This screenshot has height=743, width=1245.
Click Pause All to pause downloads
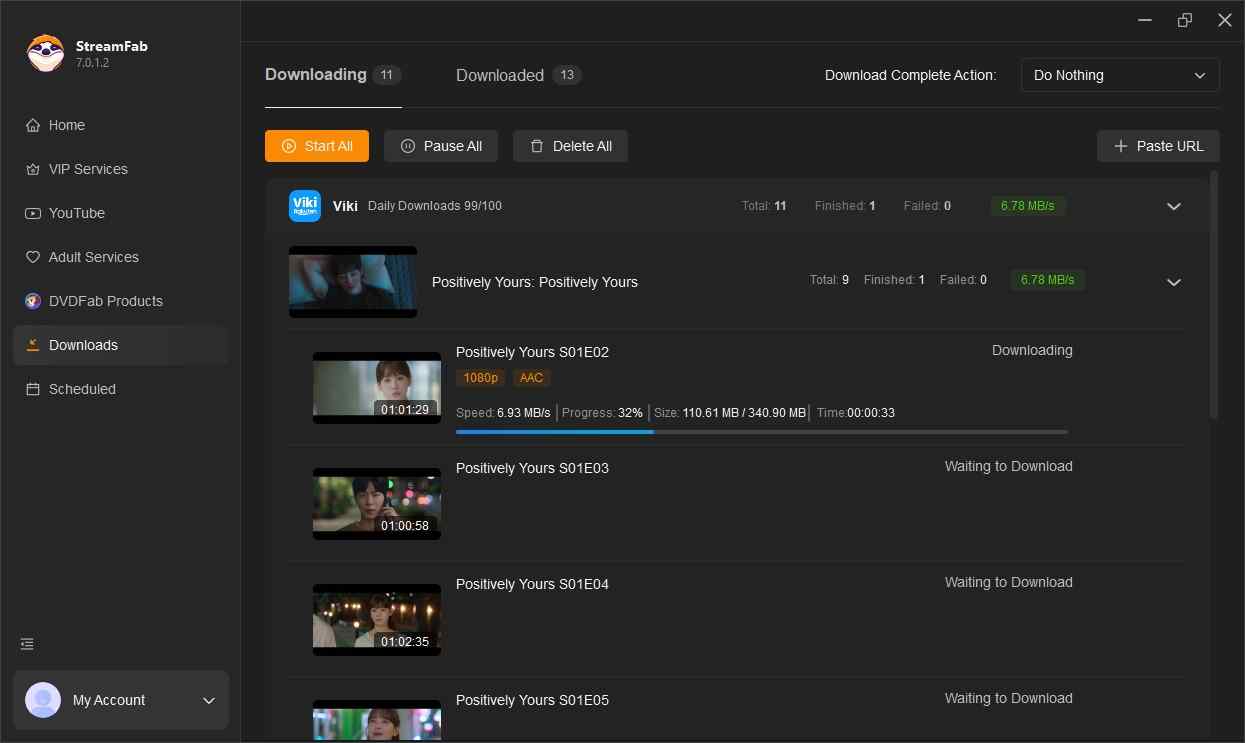pyautogui.click(x=441, y=146)
